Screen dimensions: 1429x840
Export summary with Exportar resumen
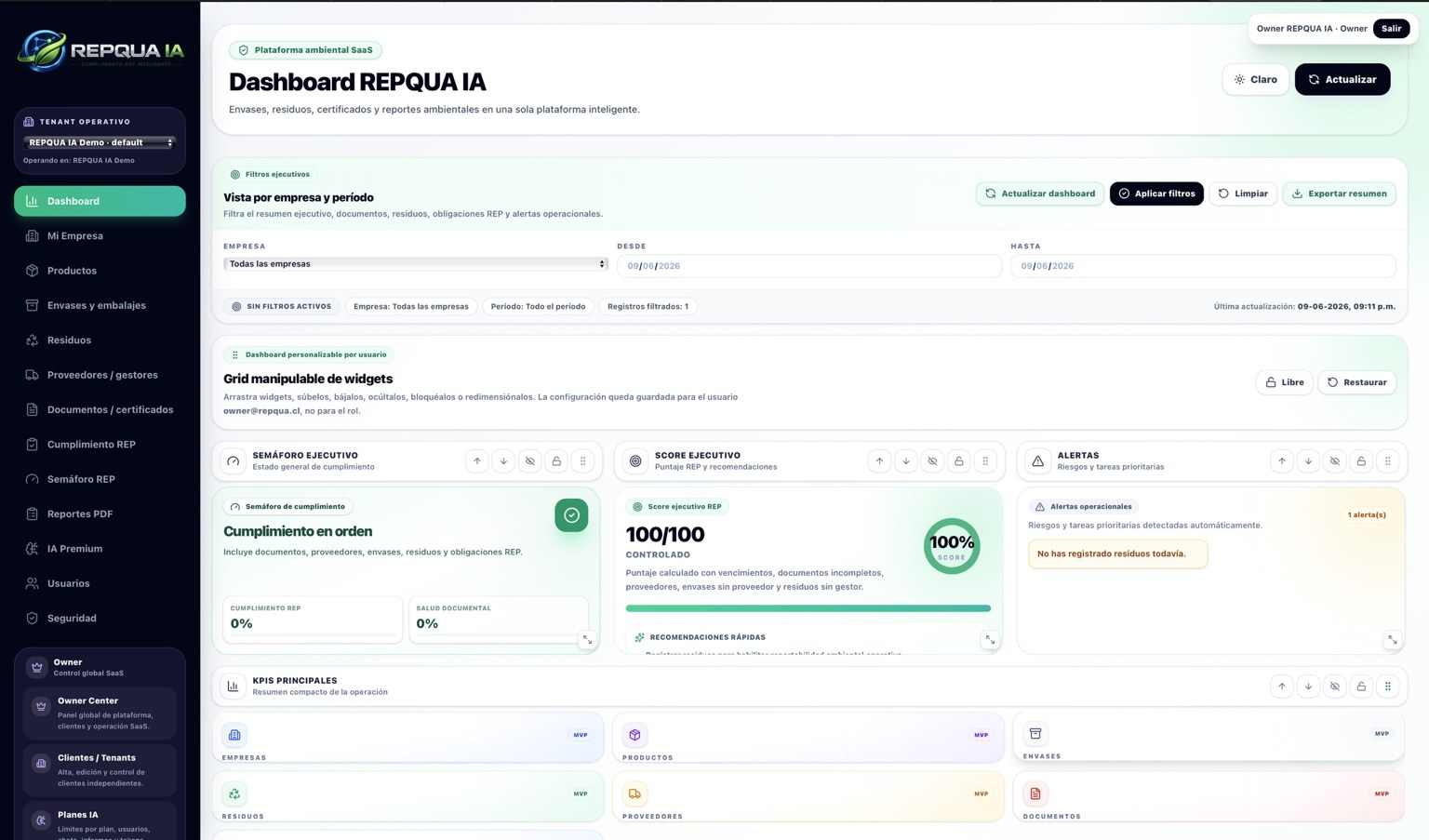pos(1339,193)
